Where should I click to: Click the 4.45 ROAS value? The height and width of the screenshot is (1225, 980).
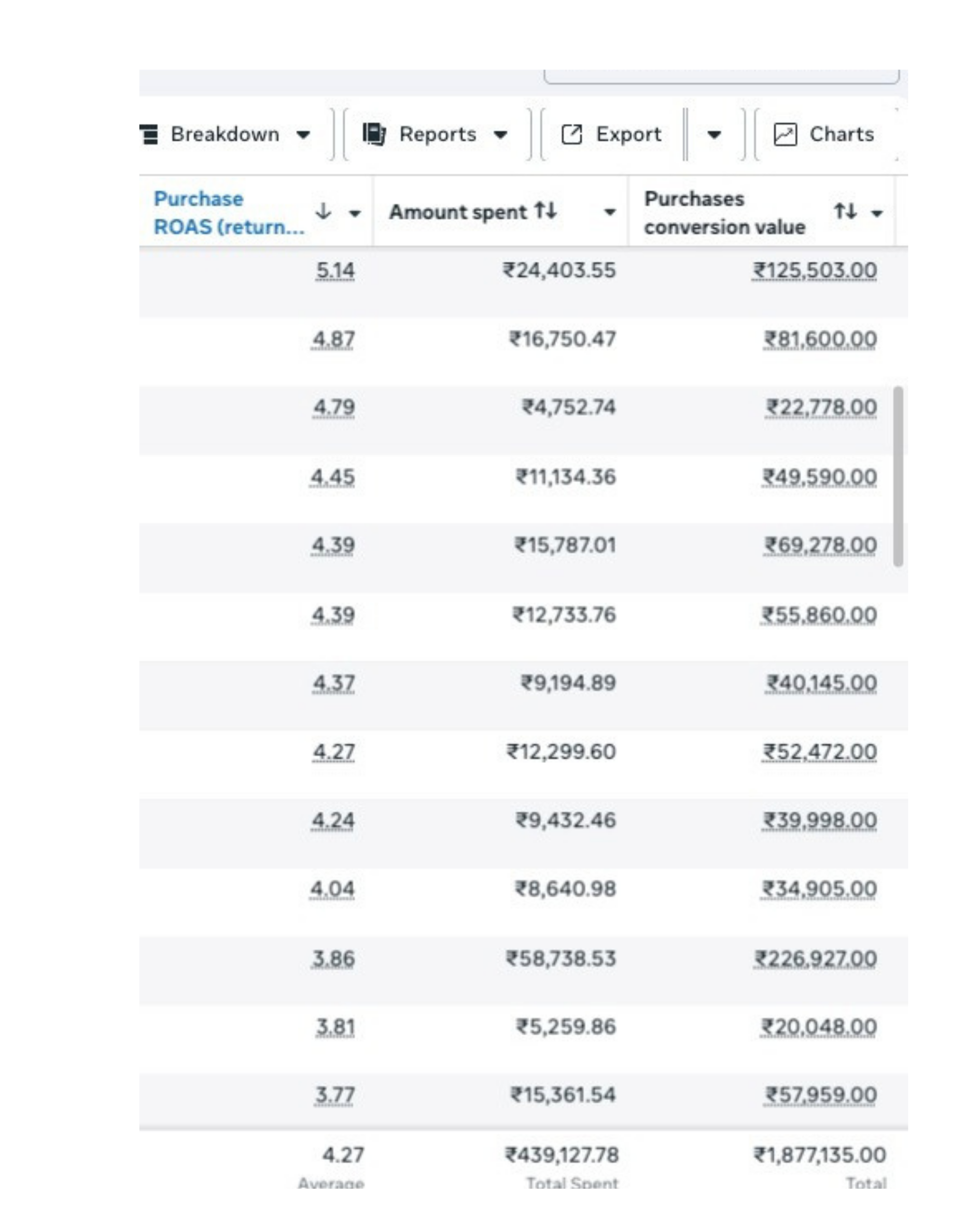click(332, 477)
